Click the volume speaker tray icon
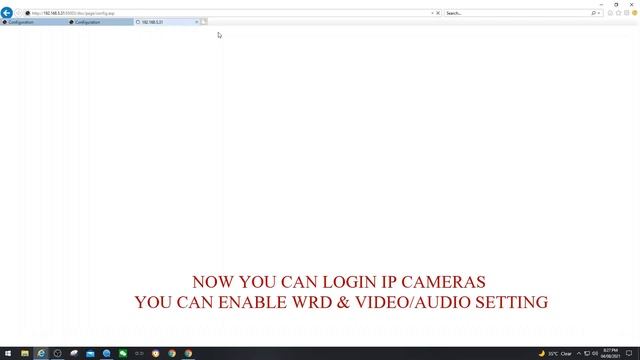This screenshot has width=640, height=360. (x=595, y=353)
